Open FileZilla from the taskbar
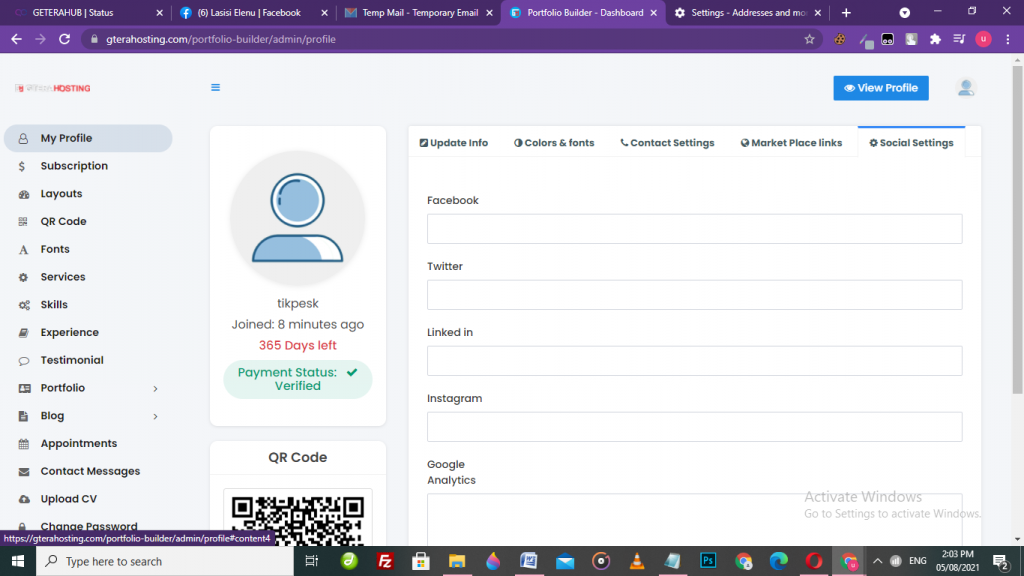This screenshot has height=576, width=1024. tap(385, 561)
